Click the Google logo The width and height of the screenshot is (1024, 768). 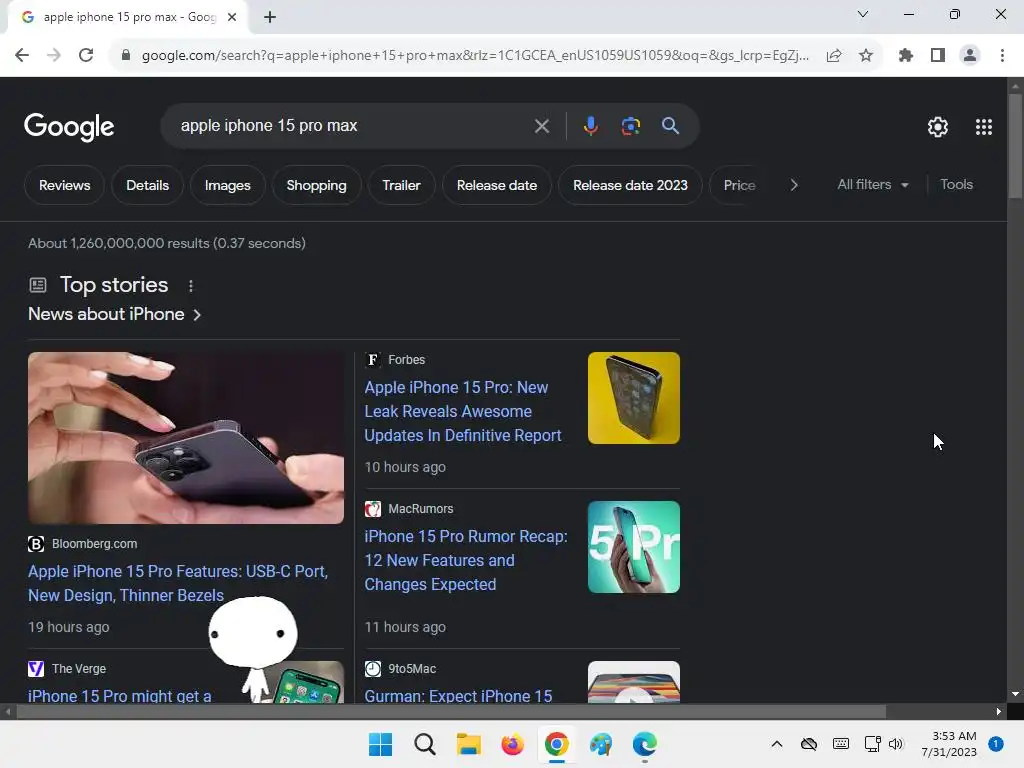coord(69,127)
